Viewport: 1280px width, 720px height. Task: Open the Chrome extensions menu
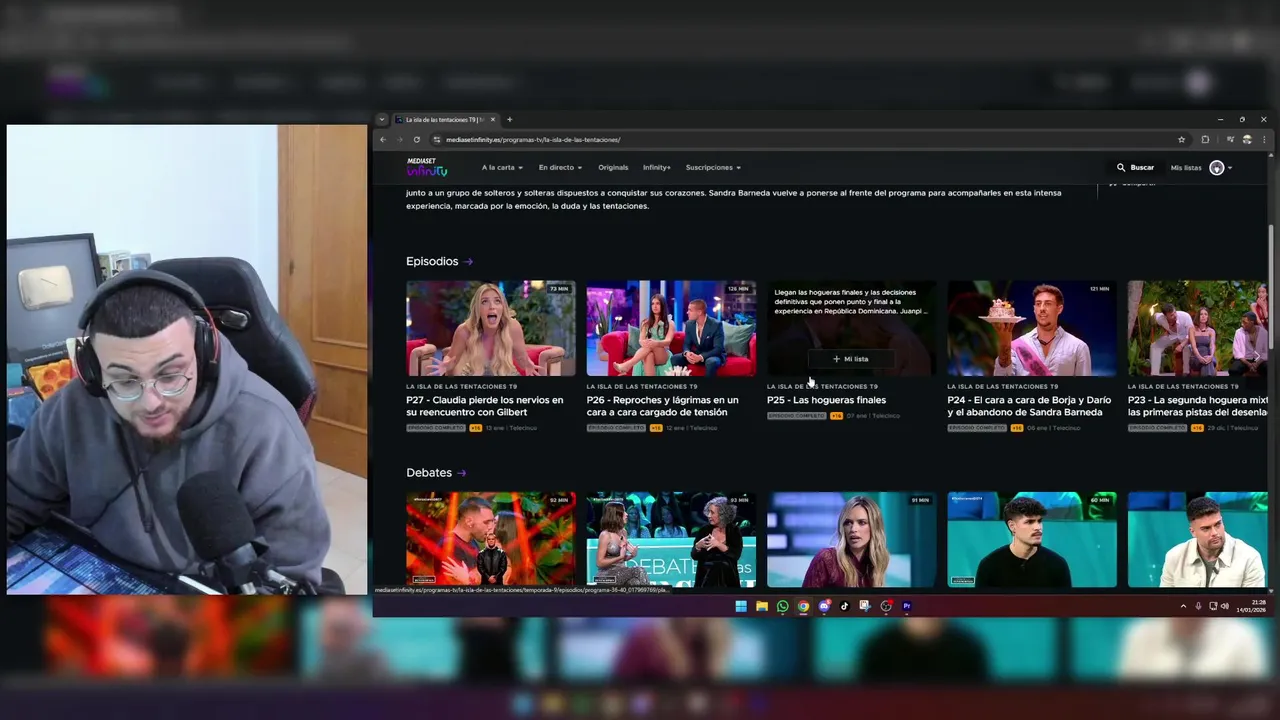[x=1205, y=140]
